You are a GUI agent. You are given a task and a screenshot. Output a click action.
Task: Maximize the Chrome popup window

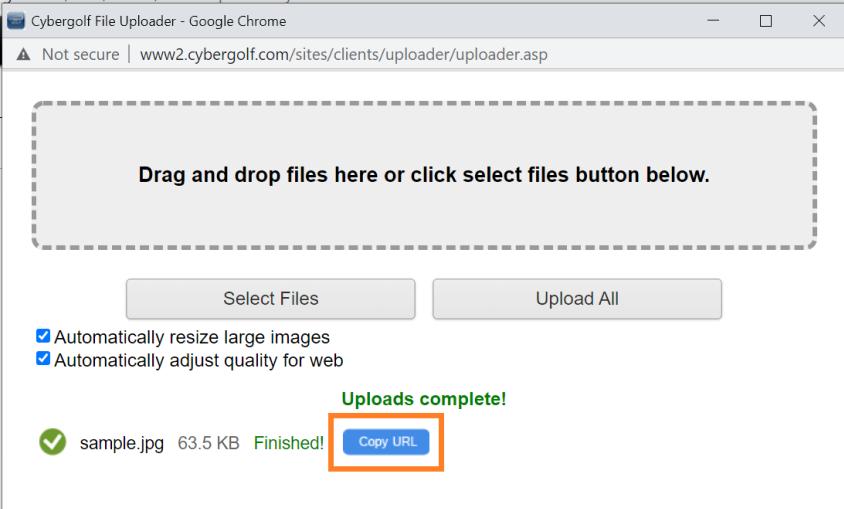point(765,21)
